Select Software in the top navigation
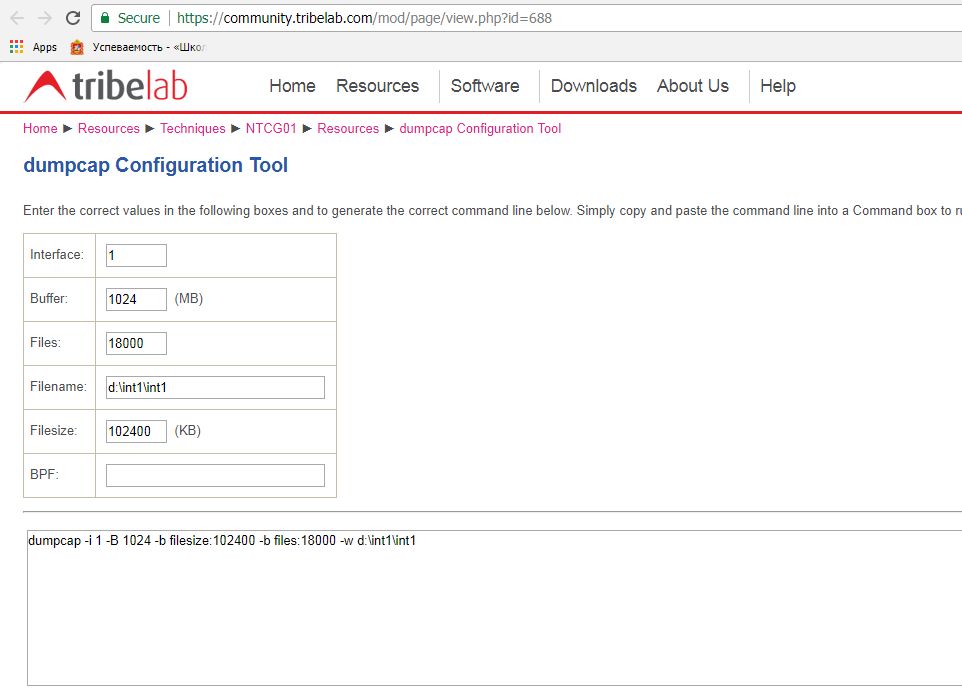Viewport: 962px width, 689px height. point(485,86)
